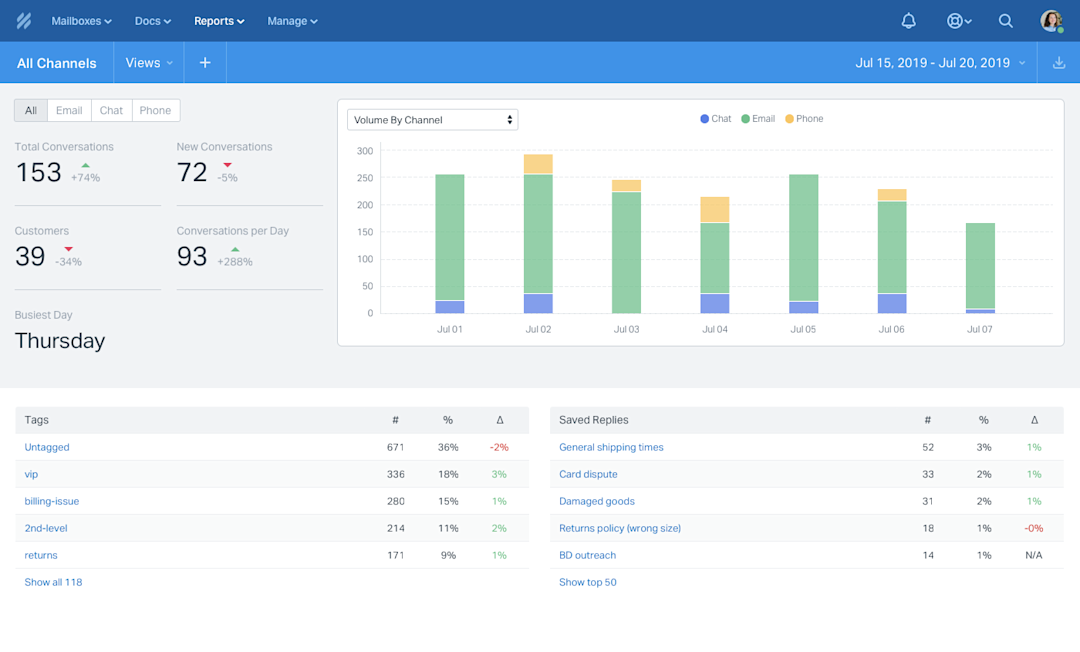
Task: Open the Manage menu
Action: click(292, 21)
